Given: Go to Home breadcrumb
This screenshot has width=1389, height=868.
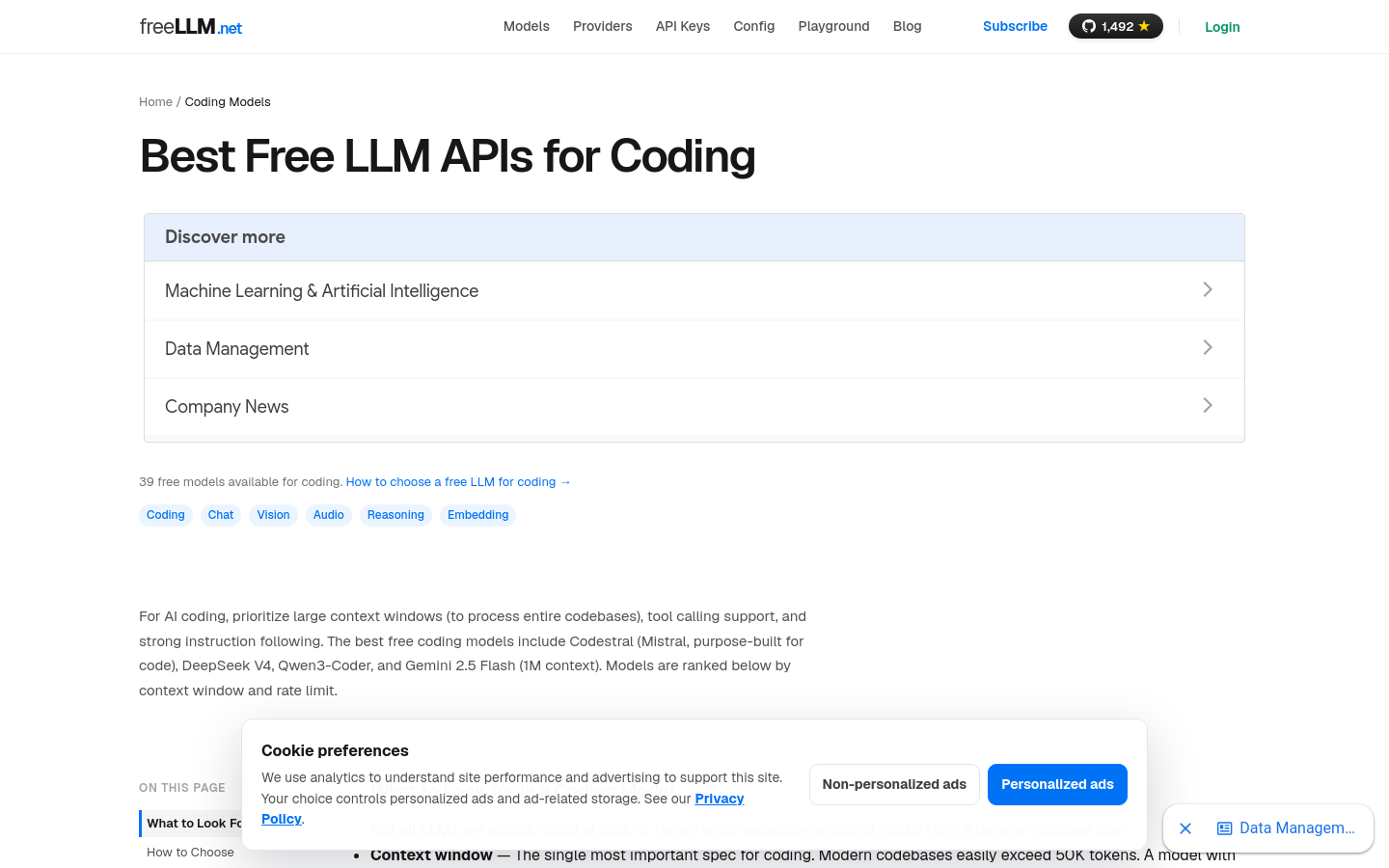Looking at the screenshot, I should (155, 102).
